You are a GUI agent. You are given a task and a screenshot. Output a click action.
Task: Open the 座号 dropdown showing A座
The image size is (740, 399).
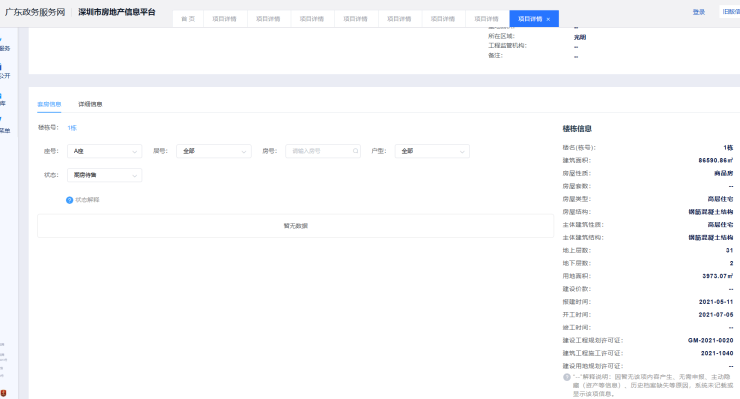pyautogui.click(x=104, y=151)
